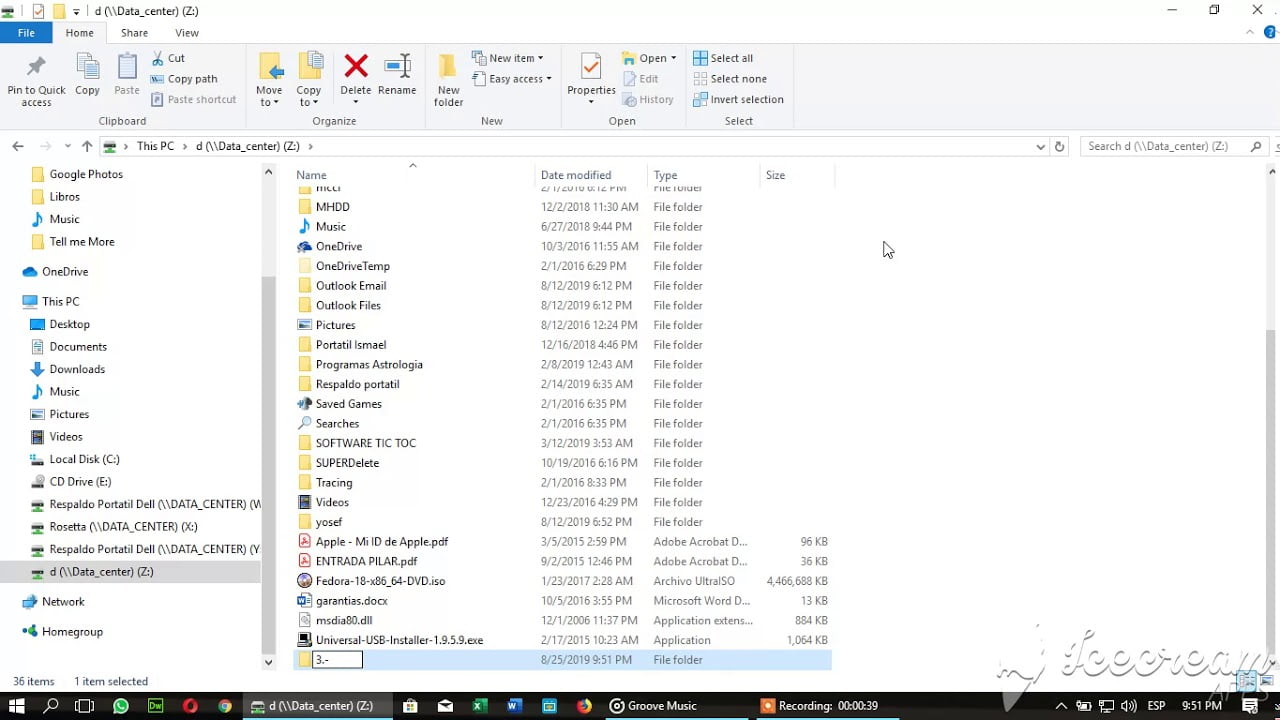Select Homegroup in the navigation pane

click(72, 632)
